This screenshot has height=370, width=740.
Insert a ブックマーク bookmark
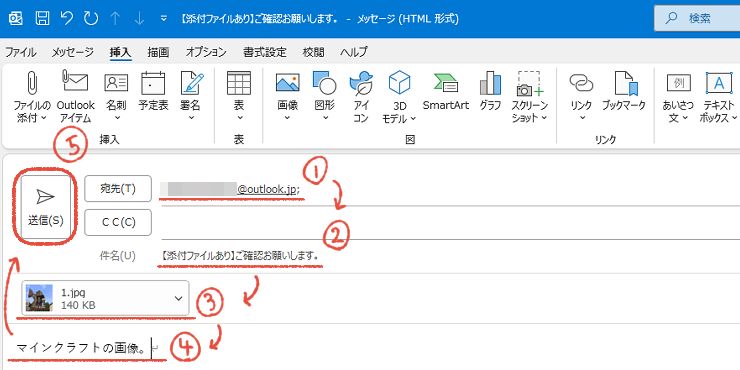tap(623, 91)
